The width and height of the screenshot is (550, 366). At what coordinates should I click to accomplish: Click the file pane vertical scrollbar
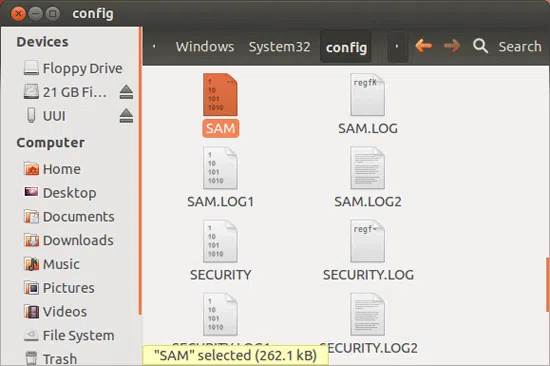point(548,285)
